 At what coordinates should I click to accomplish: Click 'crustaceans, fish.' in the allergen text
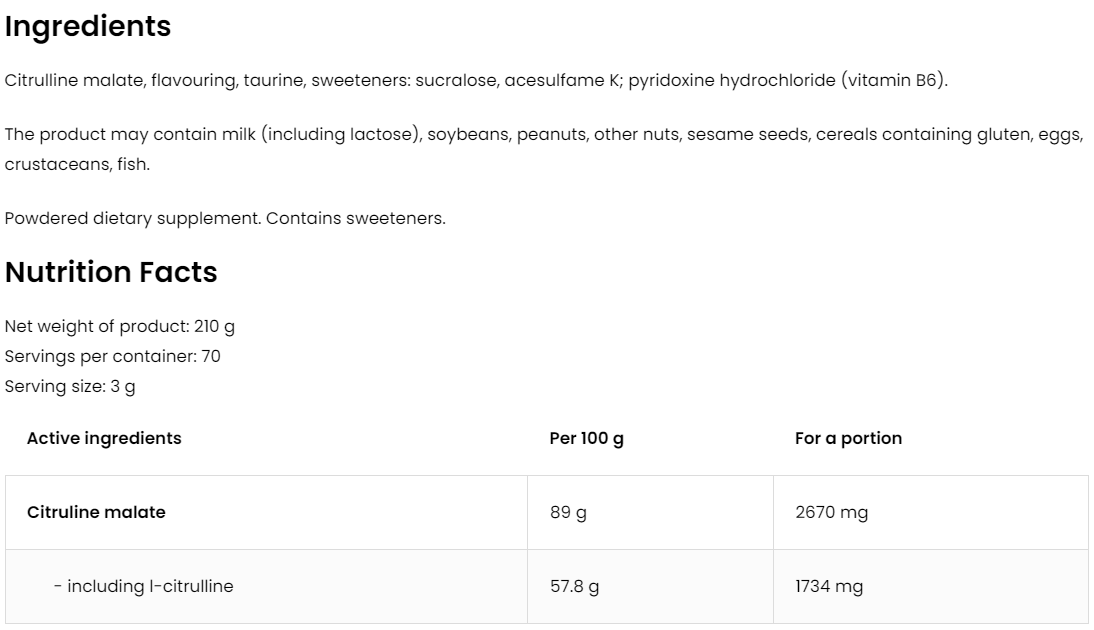[x=77, y=164]
